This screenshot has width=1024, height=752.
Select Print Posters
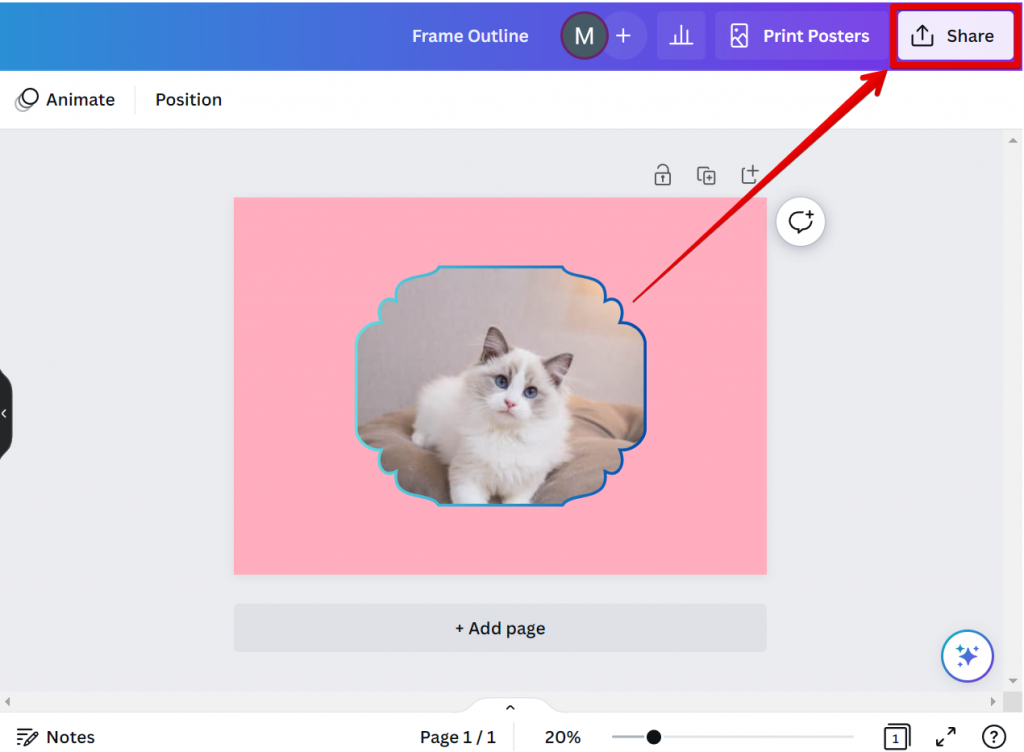pos(800,35)
